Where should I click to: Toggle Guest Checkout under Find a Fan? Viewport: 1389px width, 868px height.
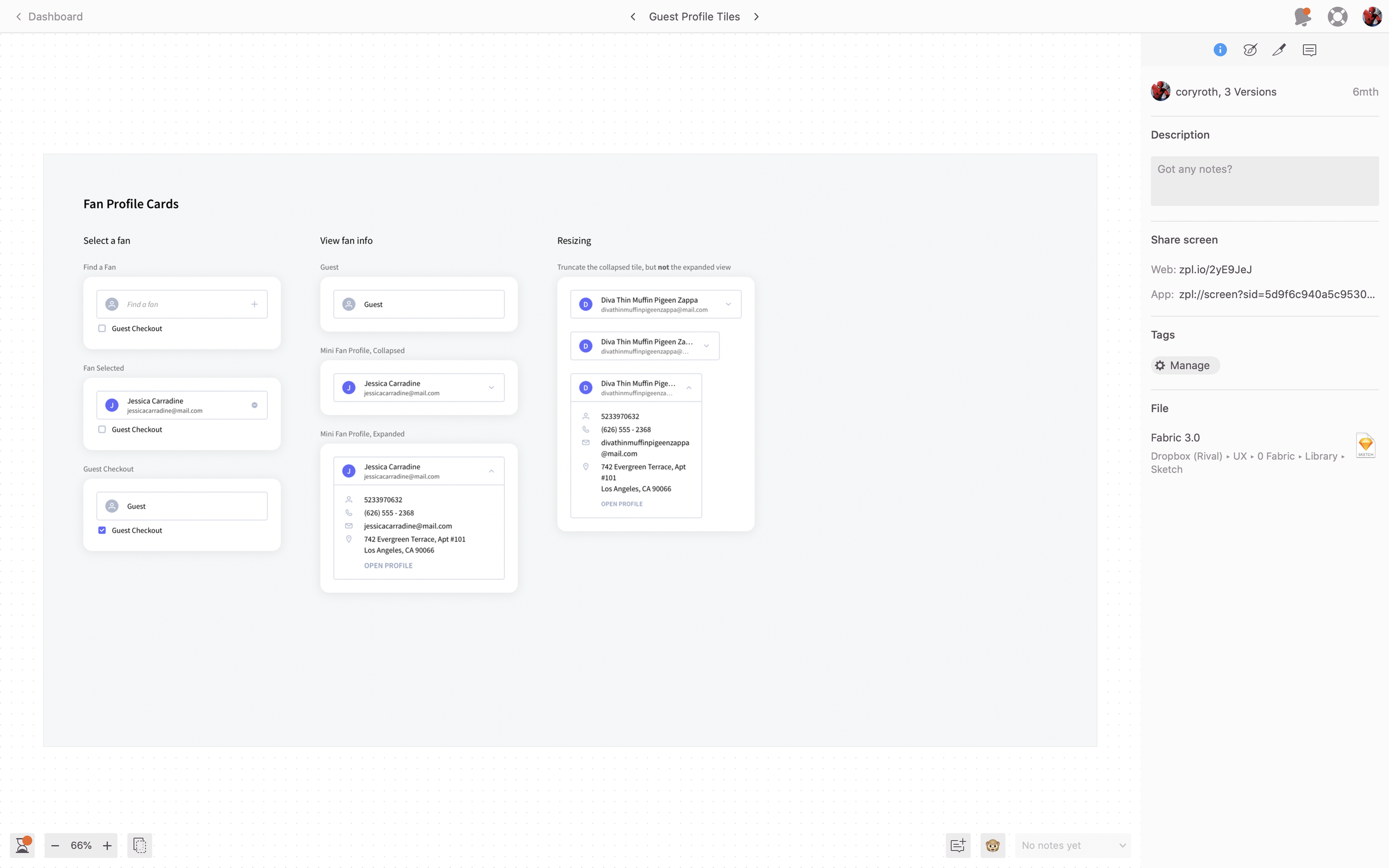tap(102, 328)
